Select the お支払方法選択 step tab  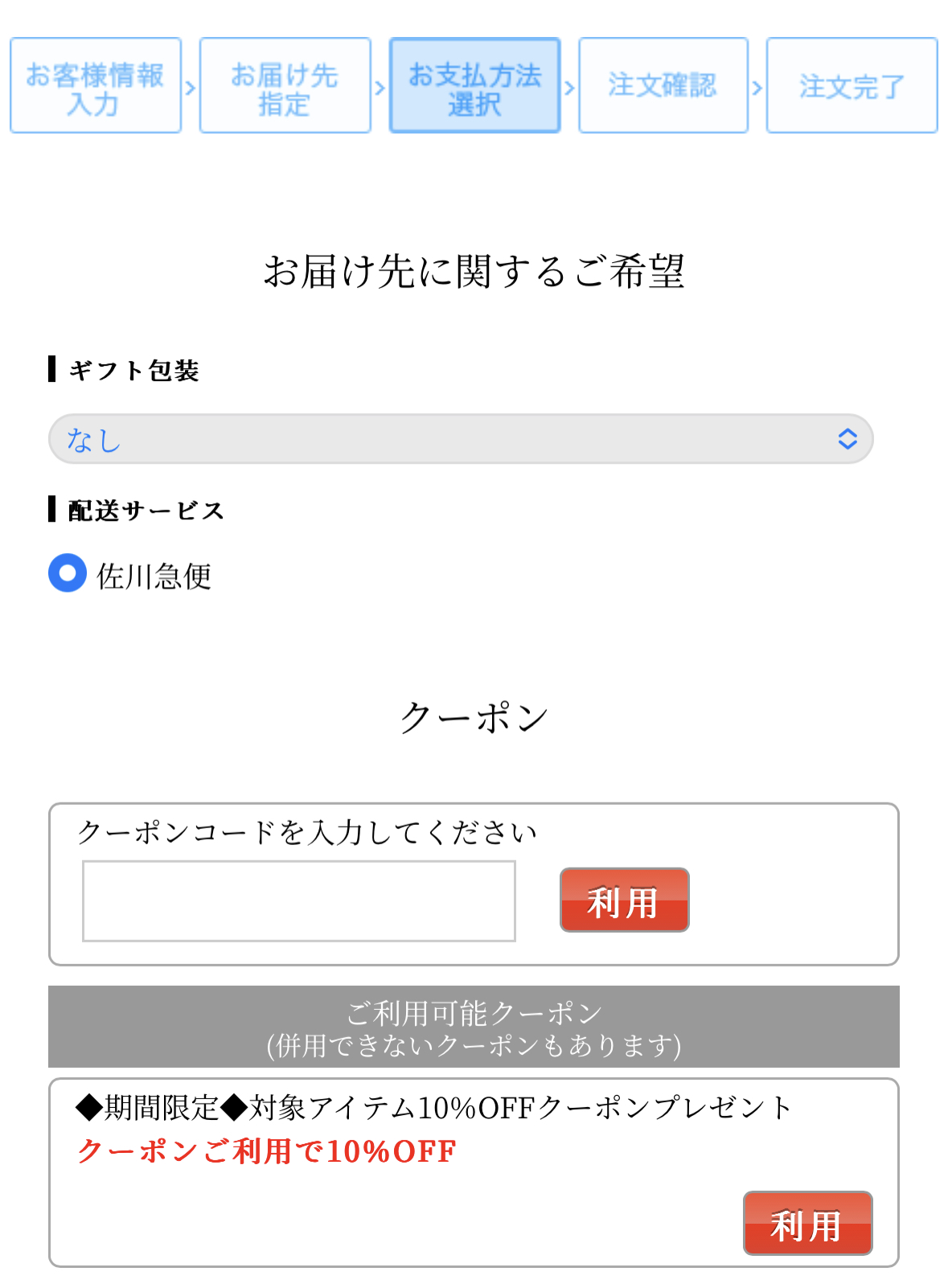coord(474,85)
